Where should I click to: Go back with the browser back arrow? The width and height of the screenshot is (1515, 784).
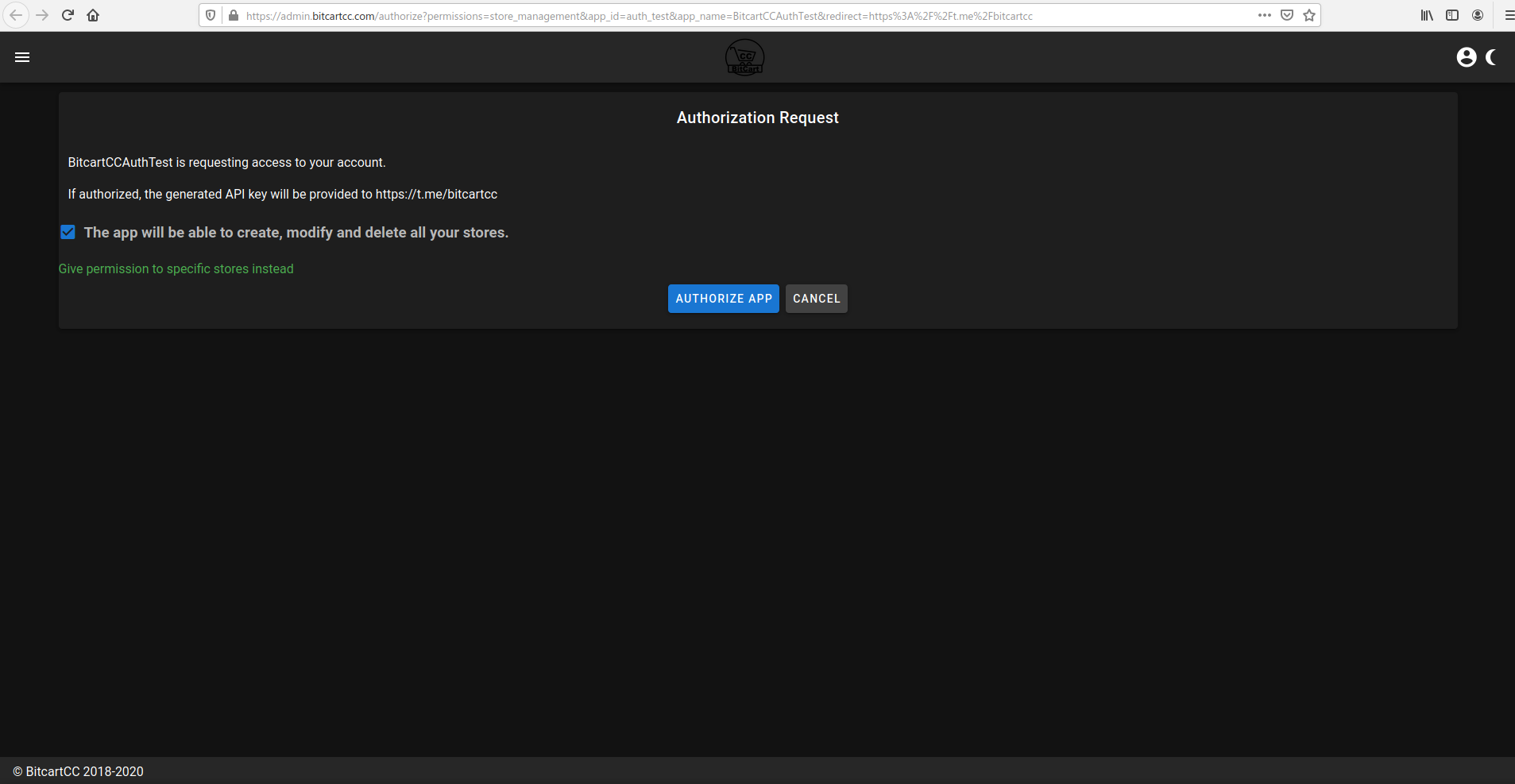(x=16, y=15)
